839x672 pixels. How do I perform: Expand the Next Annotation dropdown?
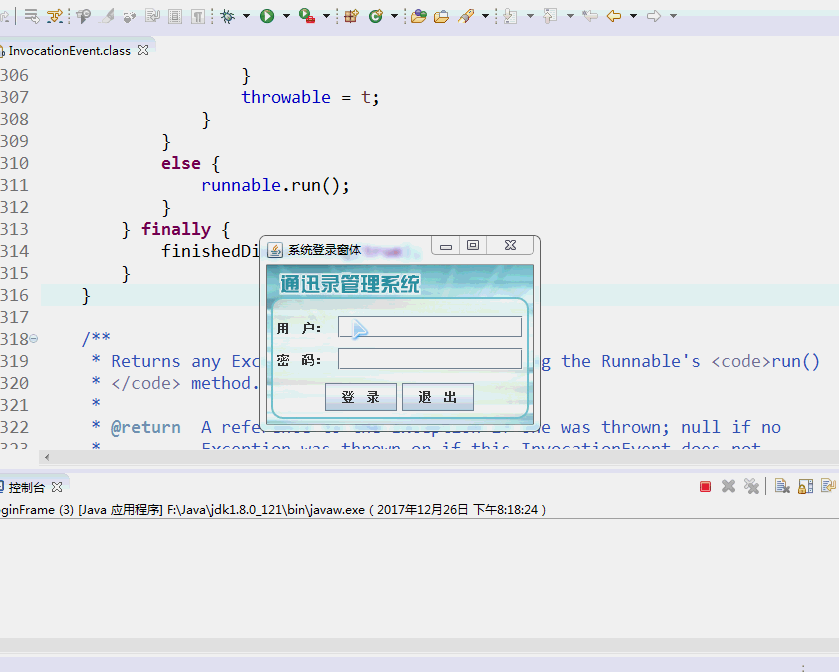pos(530,17)
